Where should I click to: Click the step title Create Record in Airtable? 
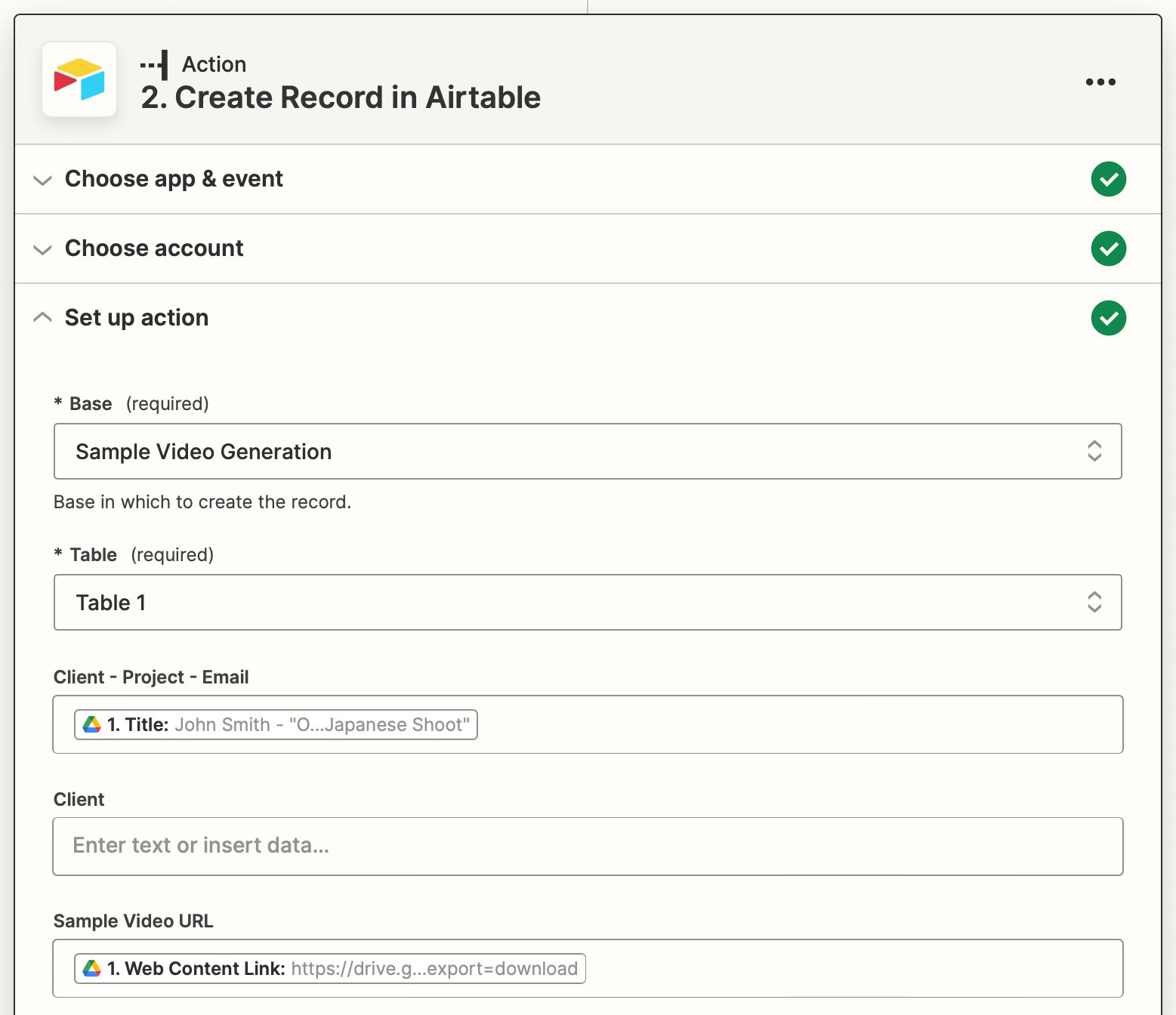[341, 97]
